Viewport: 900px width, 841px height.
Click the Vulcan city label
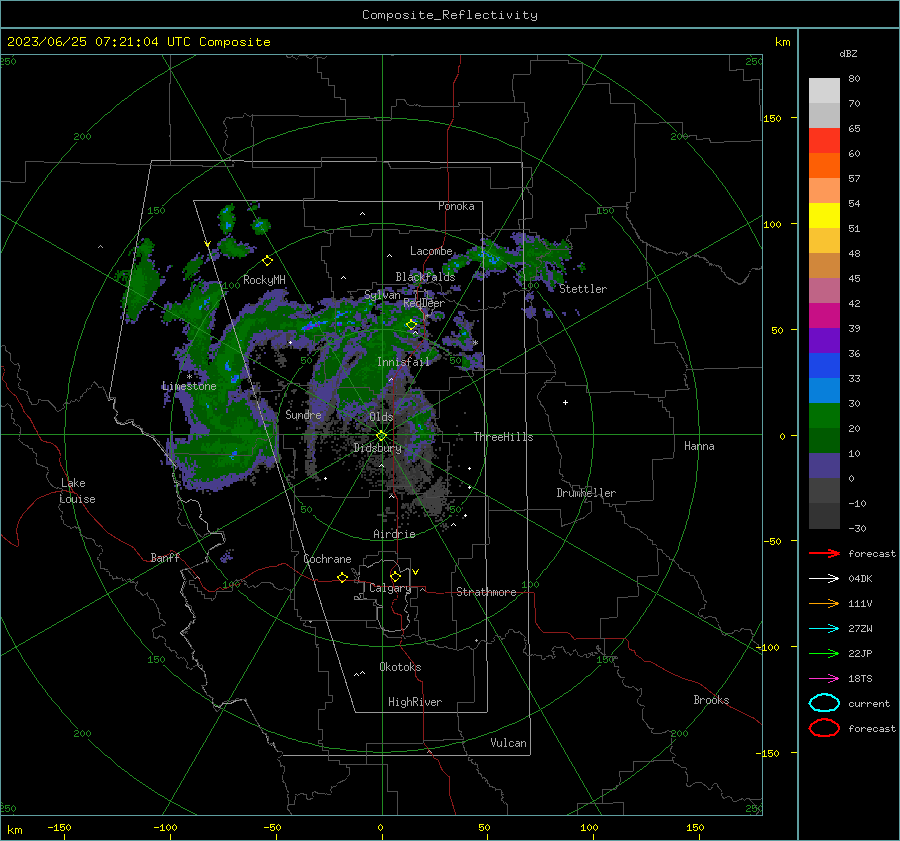click(509, 743)
